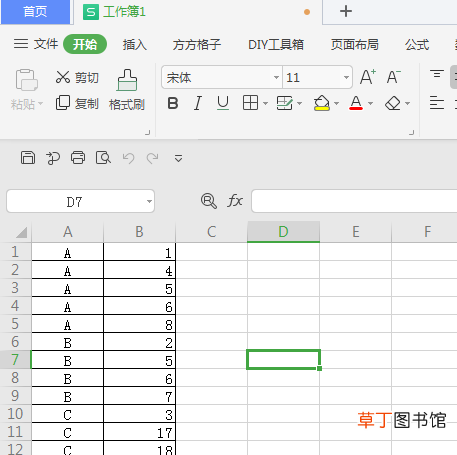Click the Copy button
Screen dimensions: 457x455
coord(77,103)
